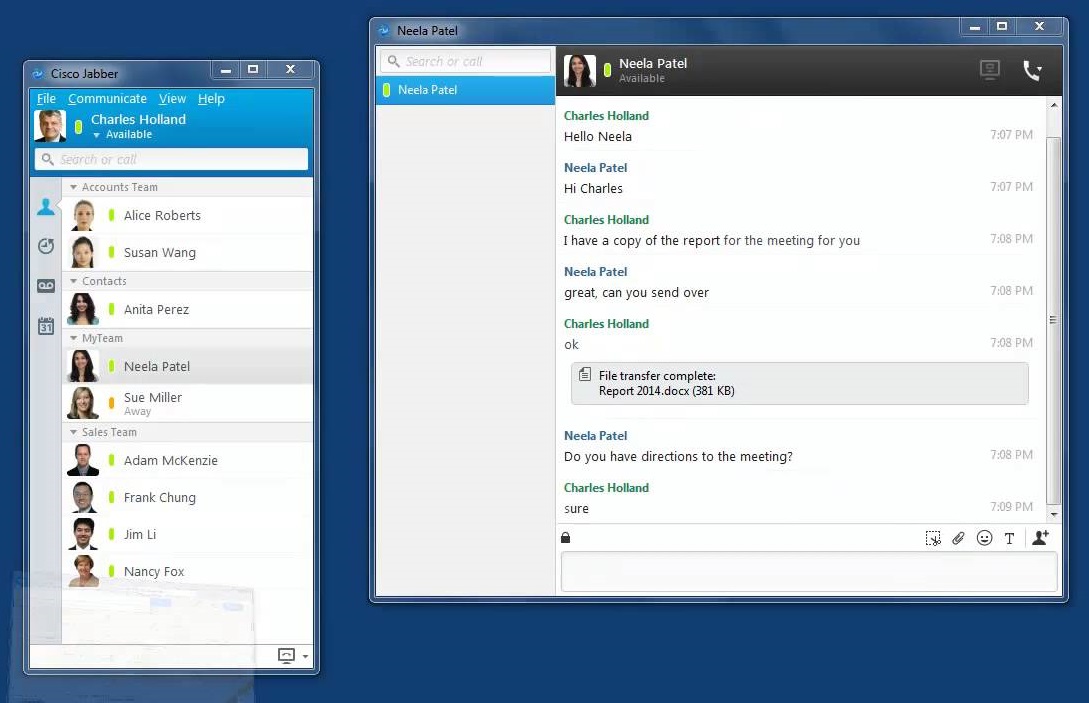Select the Neela Patel conversation tab
1089x703 pixels.
pyautogui.click(x=465, y=90)
